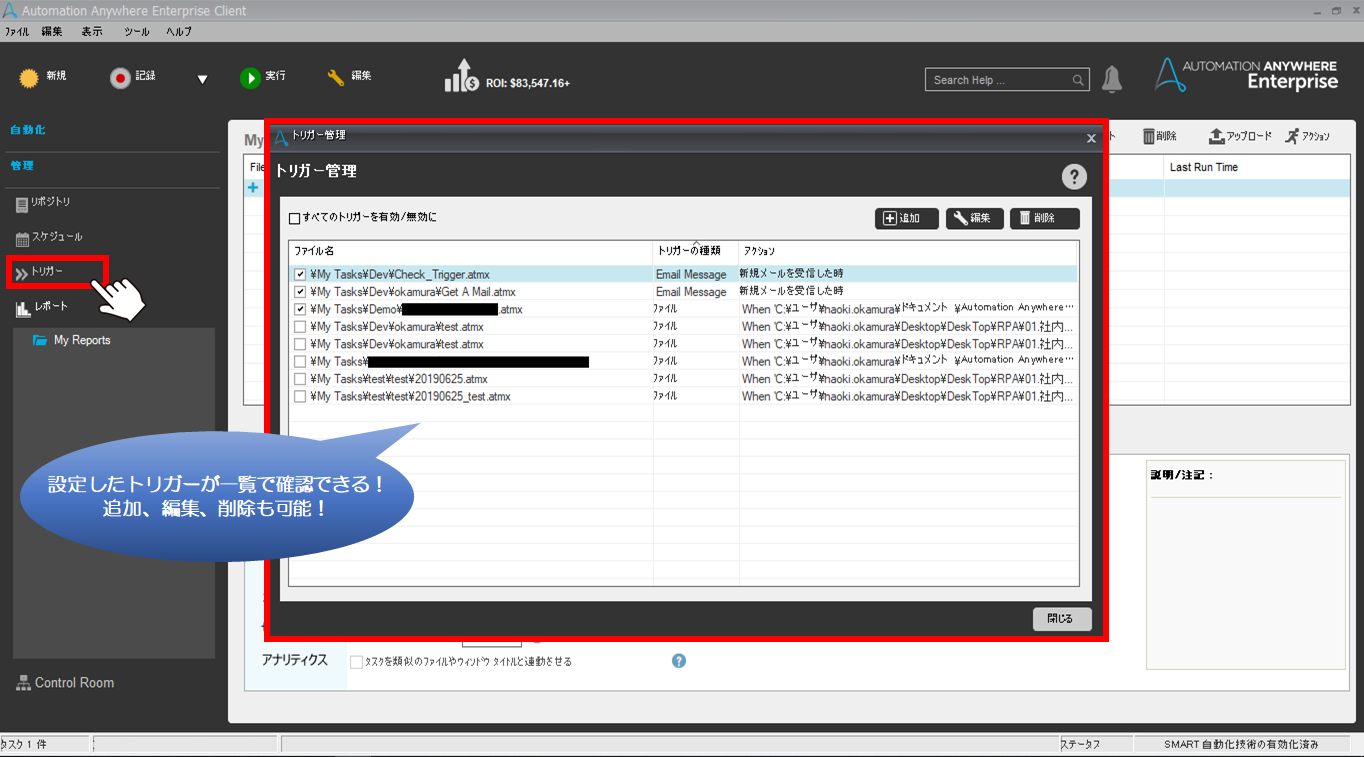The image size is (1364, 757).
Task: Click the ステータス status bar entry
Action: pos(1079,745)
